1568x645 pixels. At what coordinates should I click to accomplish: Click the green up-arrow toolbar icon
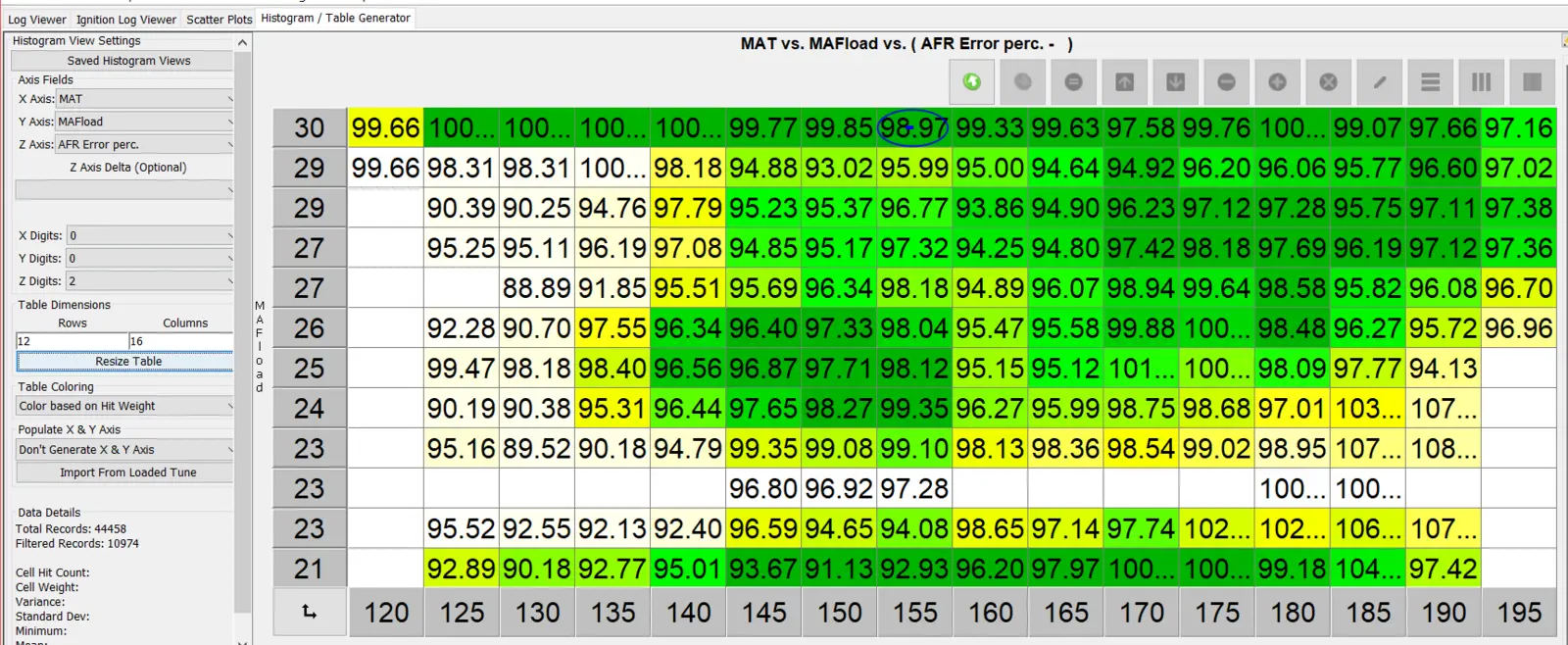click(x=972, y=82)
